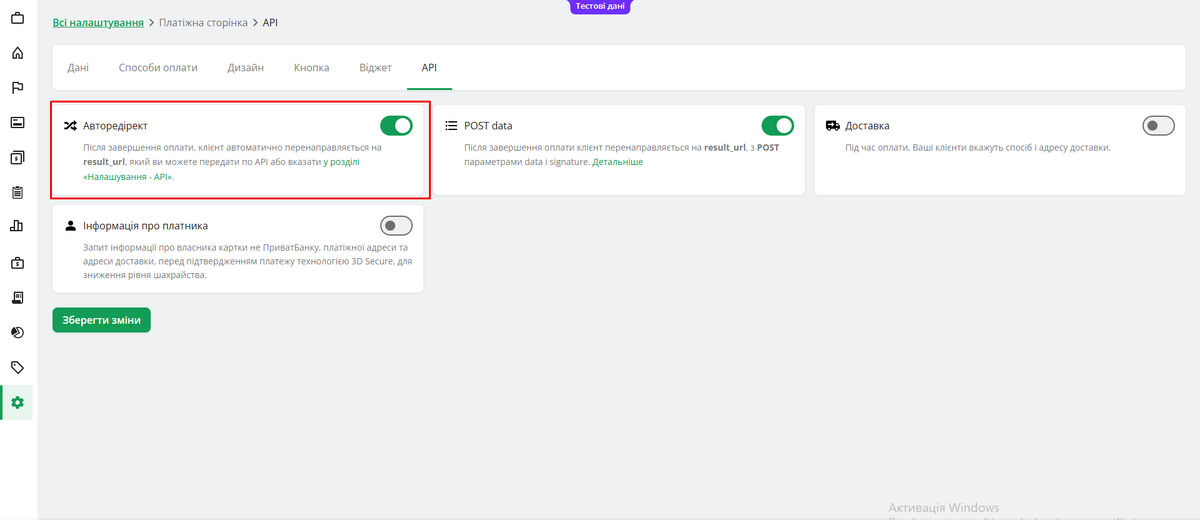Click the clipboard icon in sidebar
1200x520 pixels.
(17, 192)
